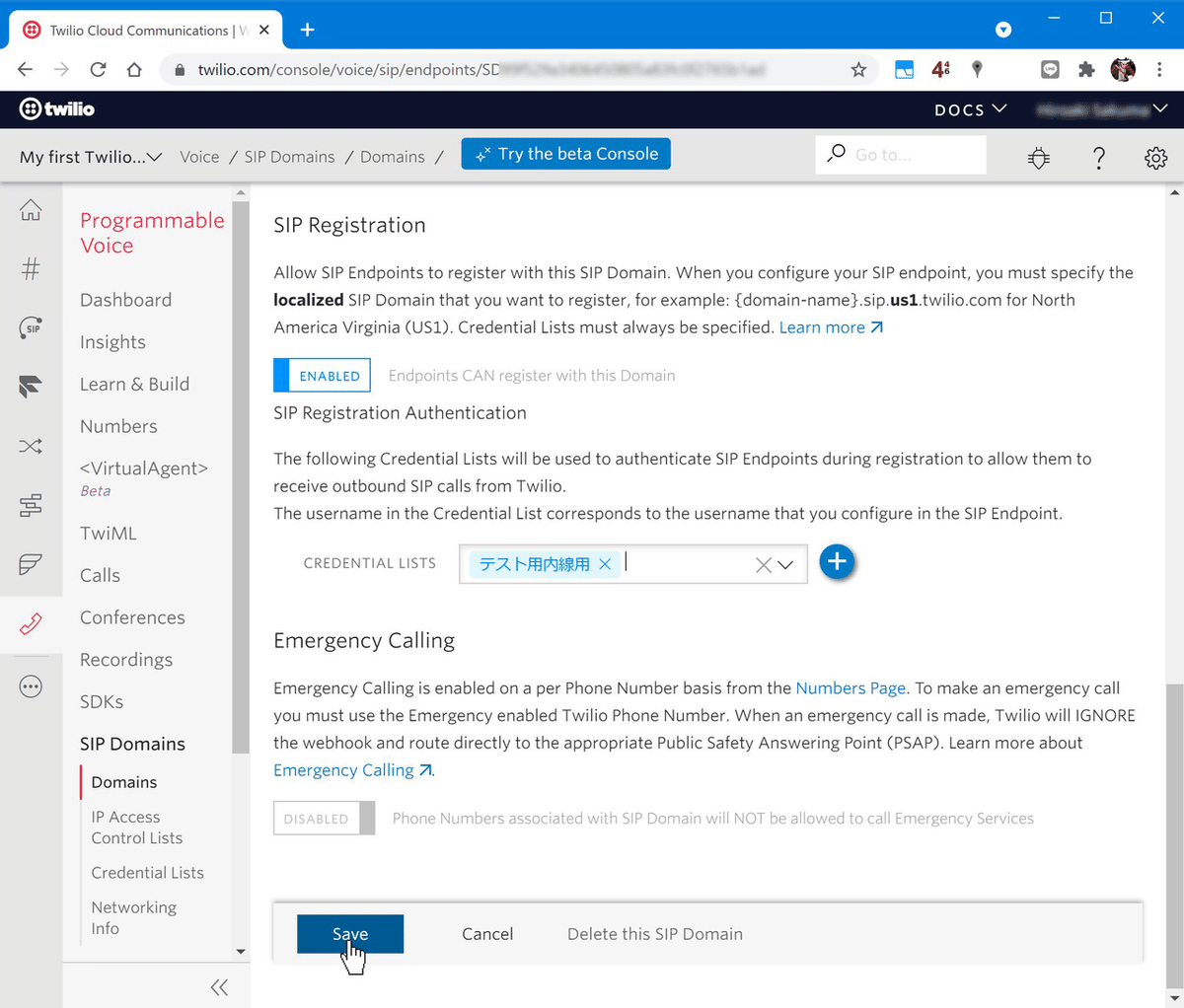Click the Programmable Voice heading
The image size is (1184, 1008).
(x=152, y=233)
